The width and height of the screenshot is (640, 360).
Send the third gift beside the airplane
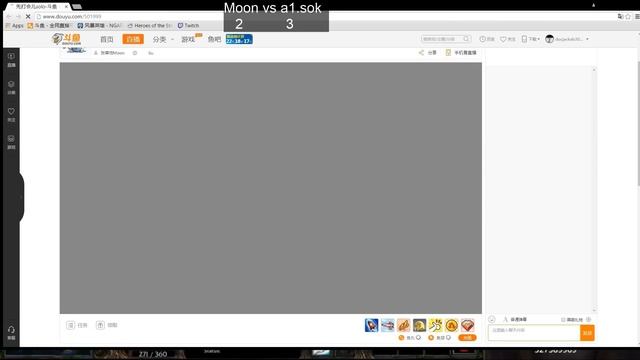pos(403,325)
